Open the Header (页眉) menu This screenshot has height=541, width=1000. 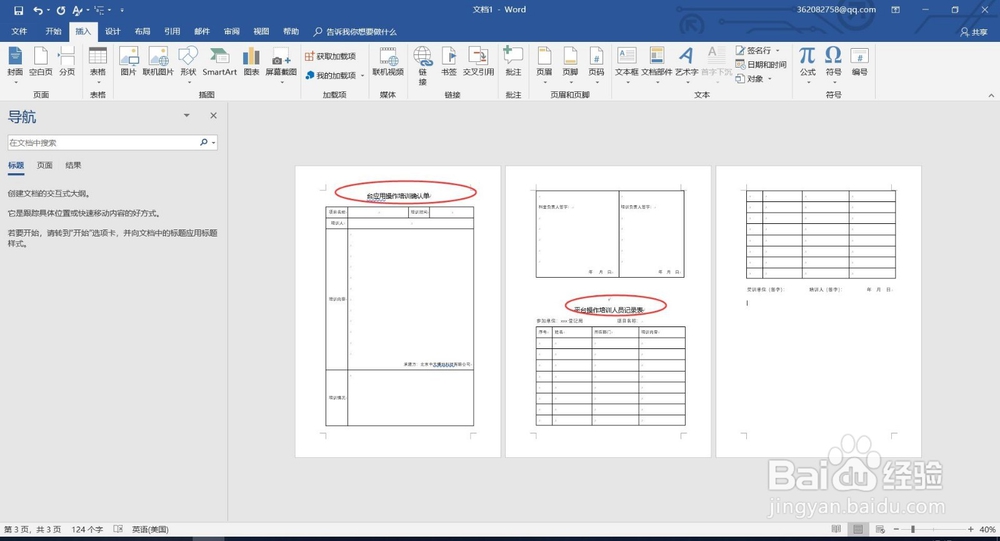[544, 65]
